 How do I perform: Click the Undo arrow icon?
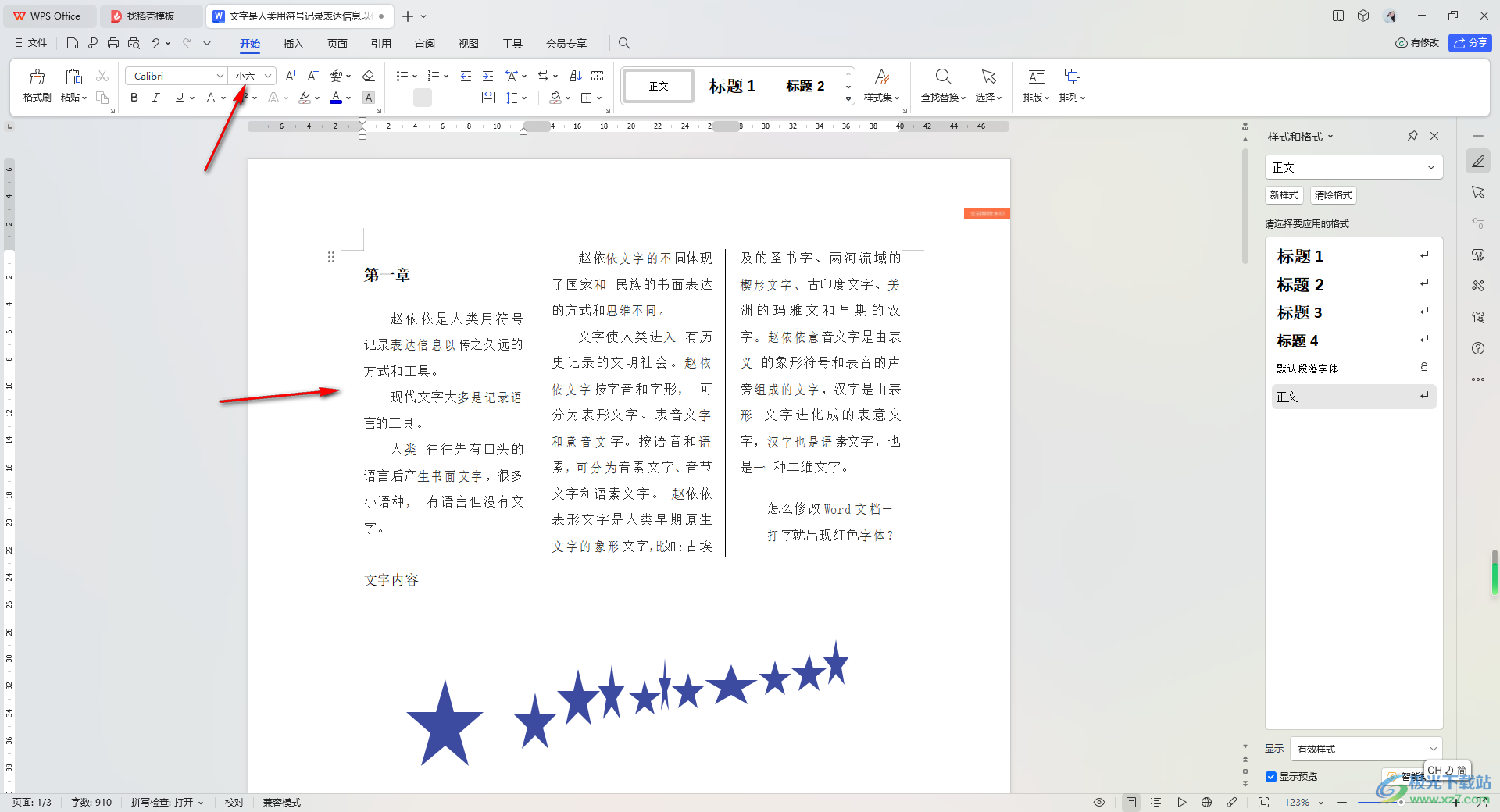[155, 43]
